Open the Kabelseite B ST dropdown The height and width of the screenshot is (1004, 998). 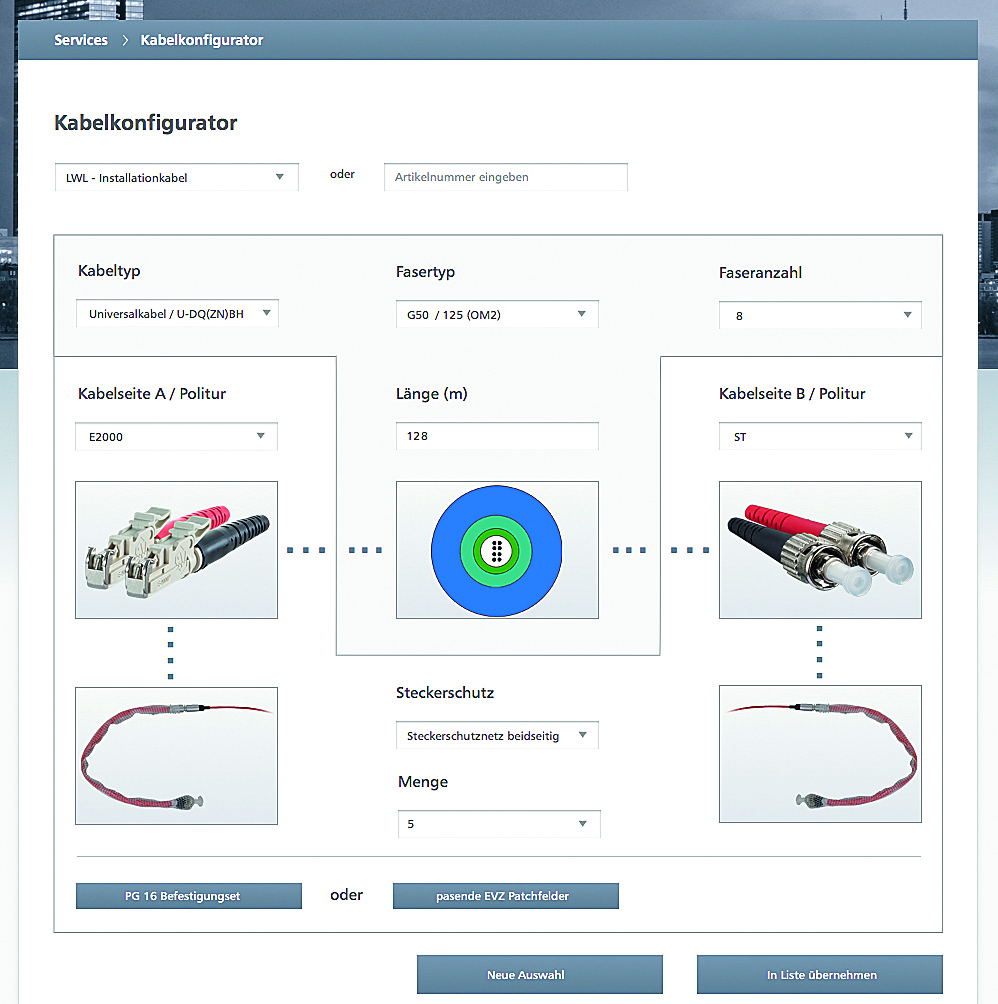click(x=820, y=436)
